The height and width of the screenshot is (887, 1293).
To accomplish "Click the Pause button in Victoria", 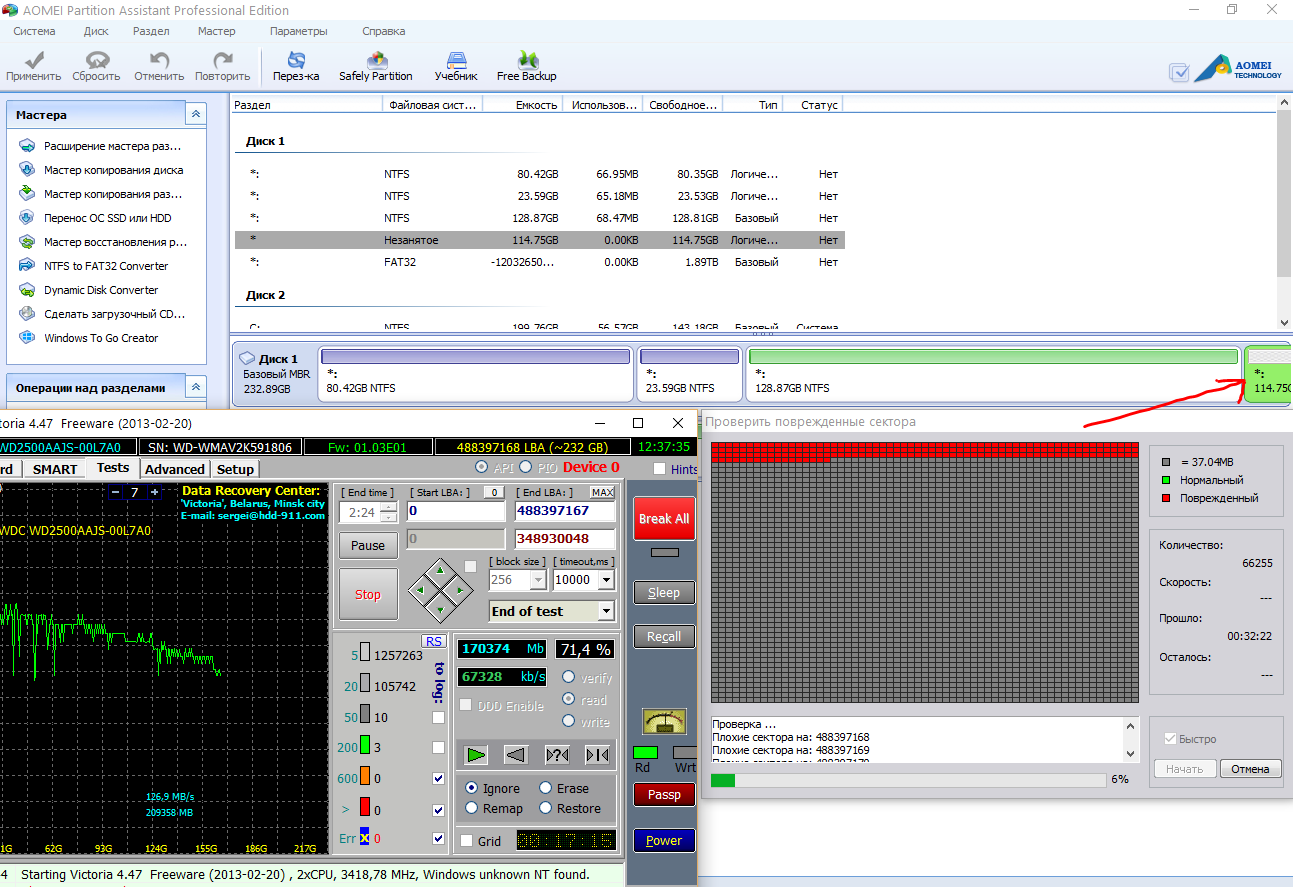I will 368,545.
